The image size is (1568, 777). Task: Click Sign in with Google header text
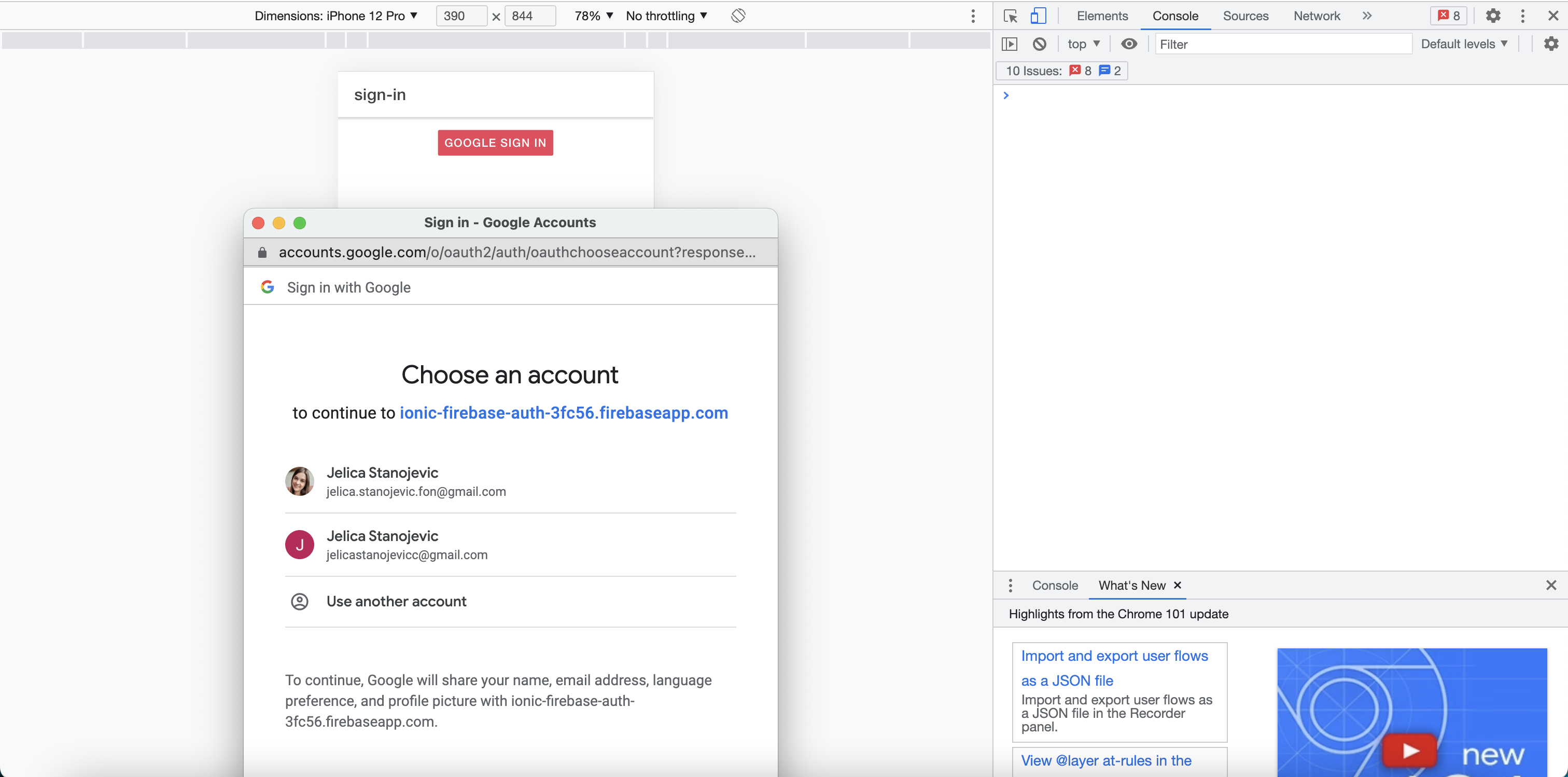point(349,287)
